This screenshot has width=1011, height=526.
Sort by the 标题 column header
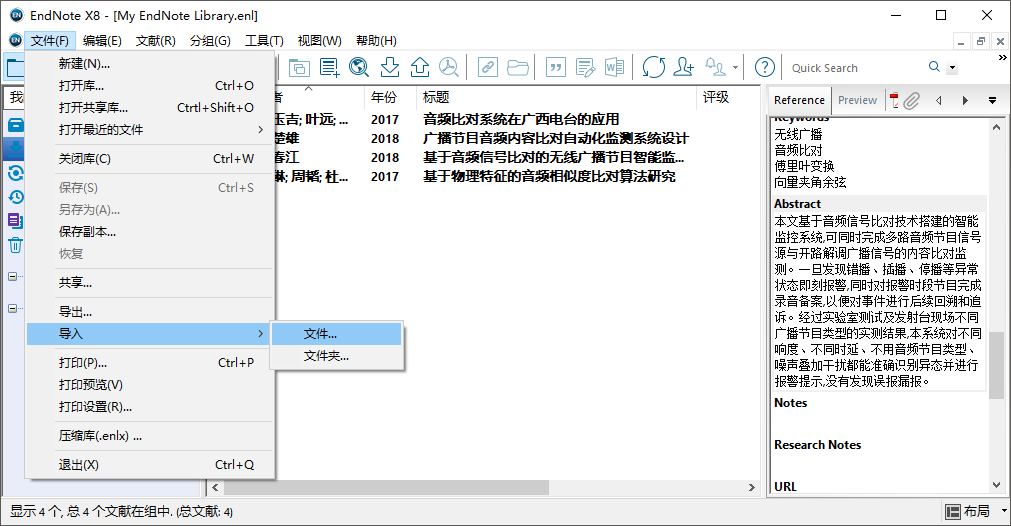point(556,97)
